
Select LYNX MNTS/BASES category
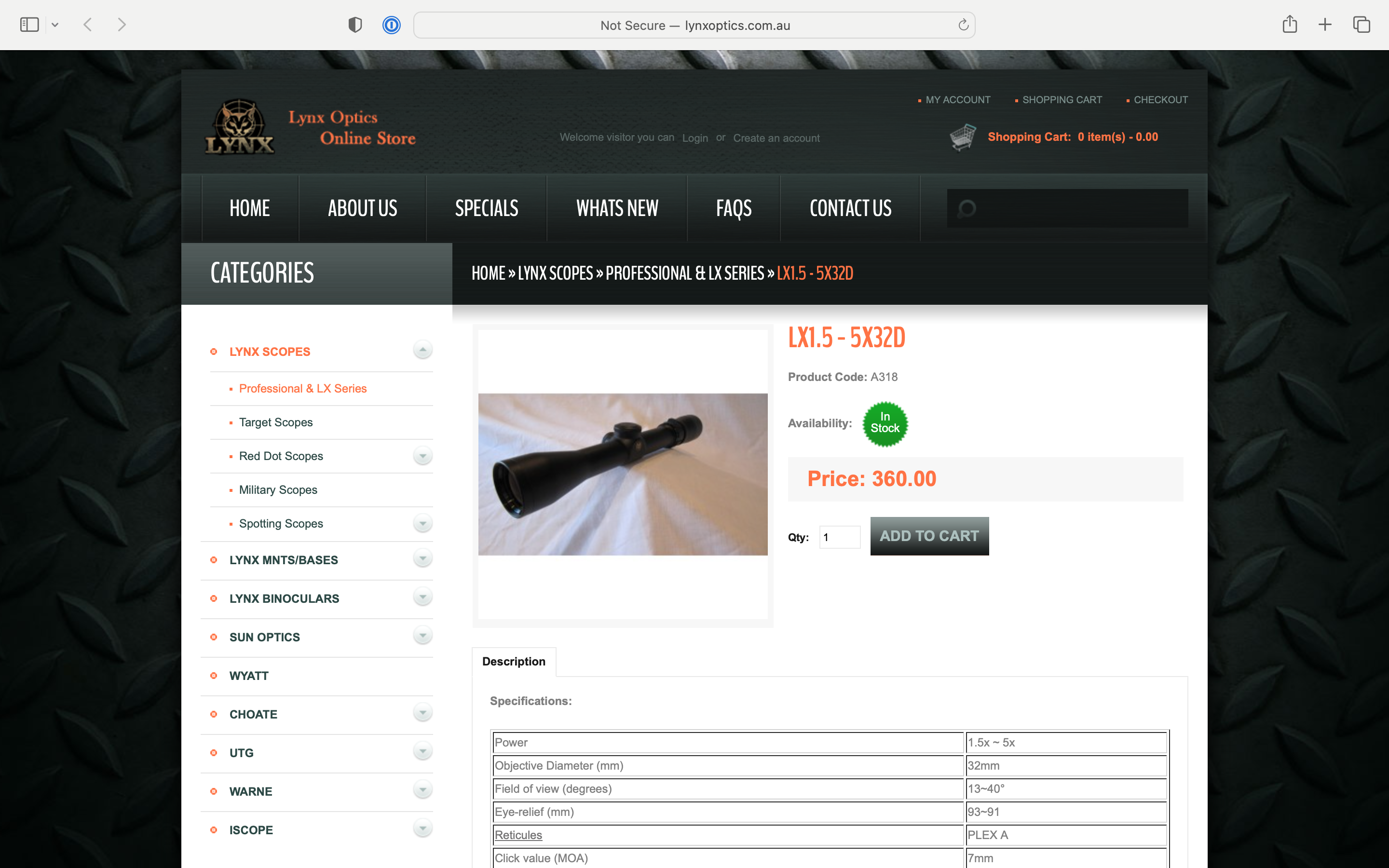click(284, 560)
